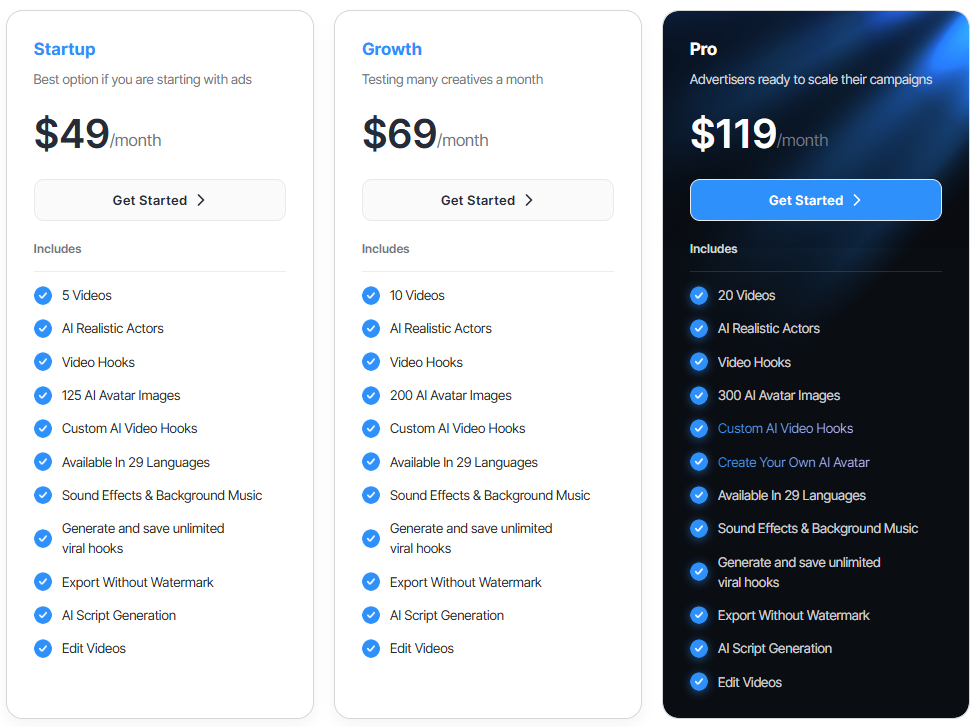
Task: Click the Pro plan heading
Action: (703, 49)
